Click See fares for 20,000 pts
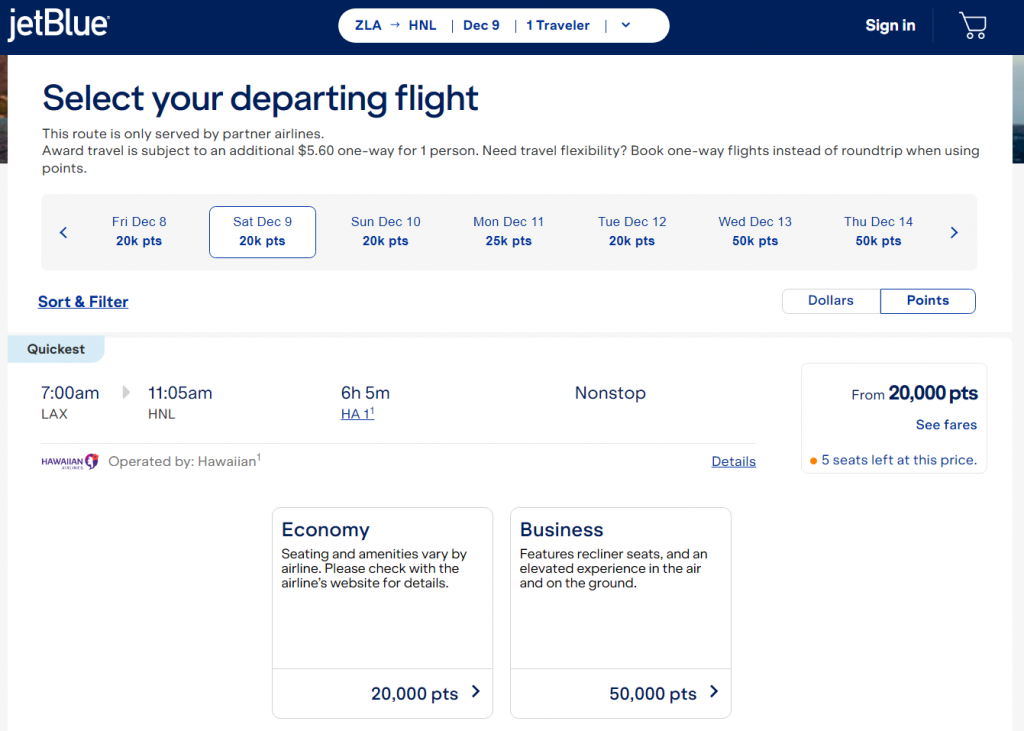 click(945, 424)
